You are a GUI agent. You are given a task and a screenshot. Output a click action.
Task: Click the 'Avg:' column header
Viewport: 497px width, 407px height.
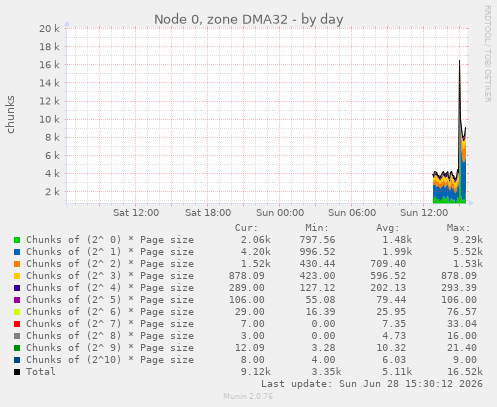(x=388, y=228)
